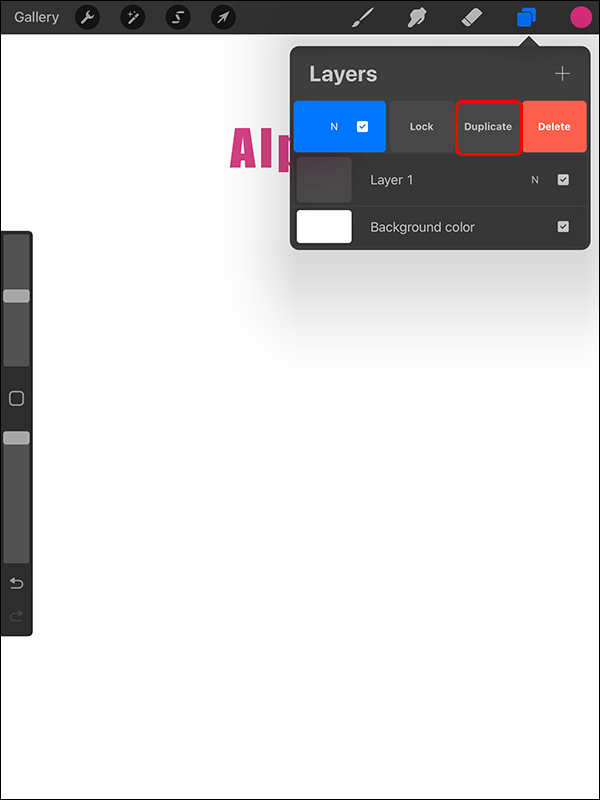This screenshot has height=800, width=600.
Task: Tap the redo arrow in sidebar
Action: [x=16, y=616]
